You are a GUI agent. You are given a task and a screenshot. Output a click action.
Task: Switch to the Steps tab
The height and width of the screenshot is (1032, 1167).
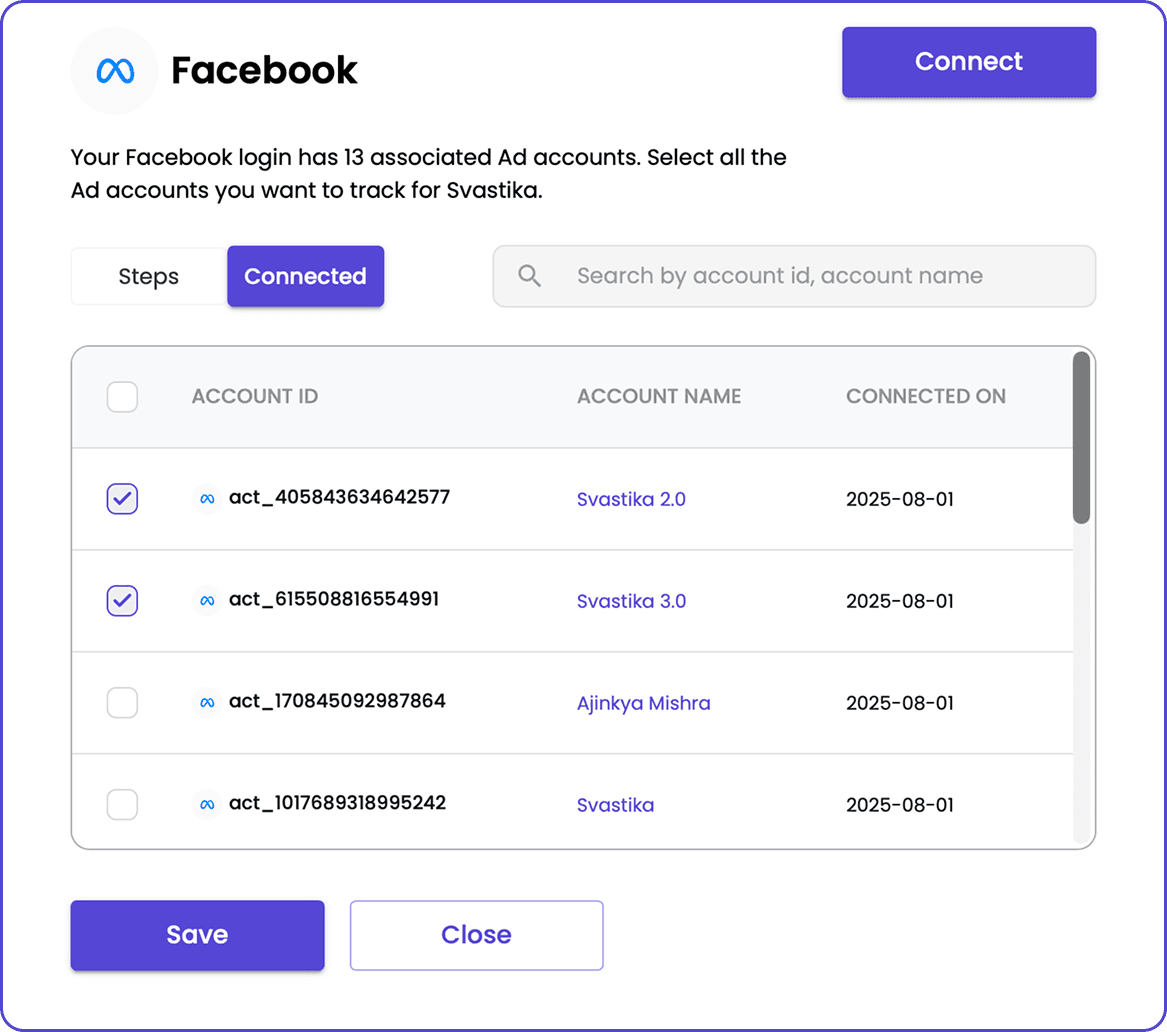(x=149, y=276)
